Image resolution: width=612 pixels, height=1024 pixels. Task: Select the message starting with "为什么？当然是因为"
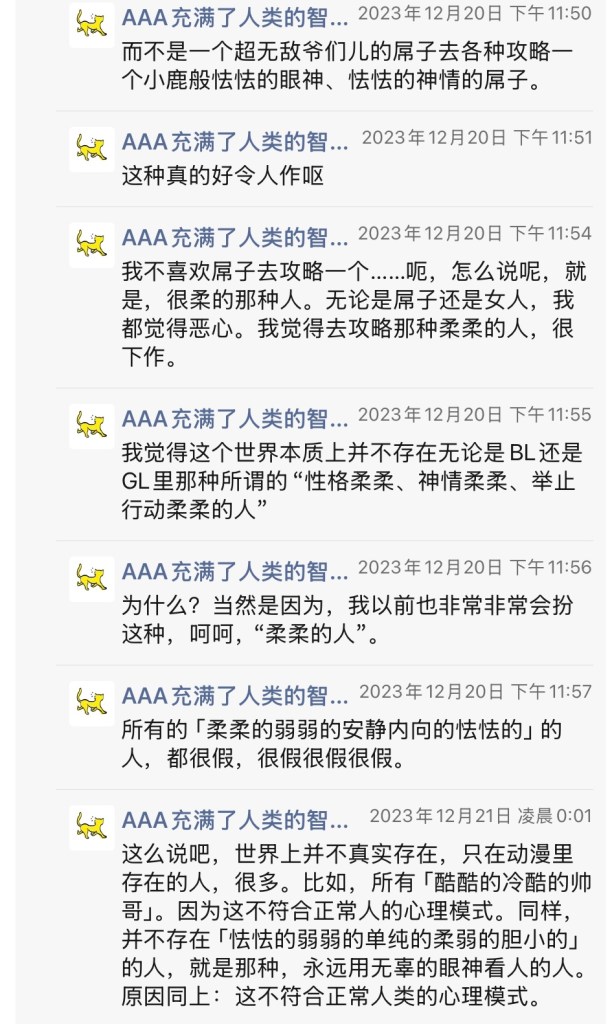350,618
